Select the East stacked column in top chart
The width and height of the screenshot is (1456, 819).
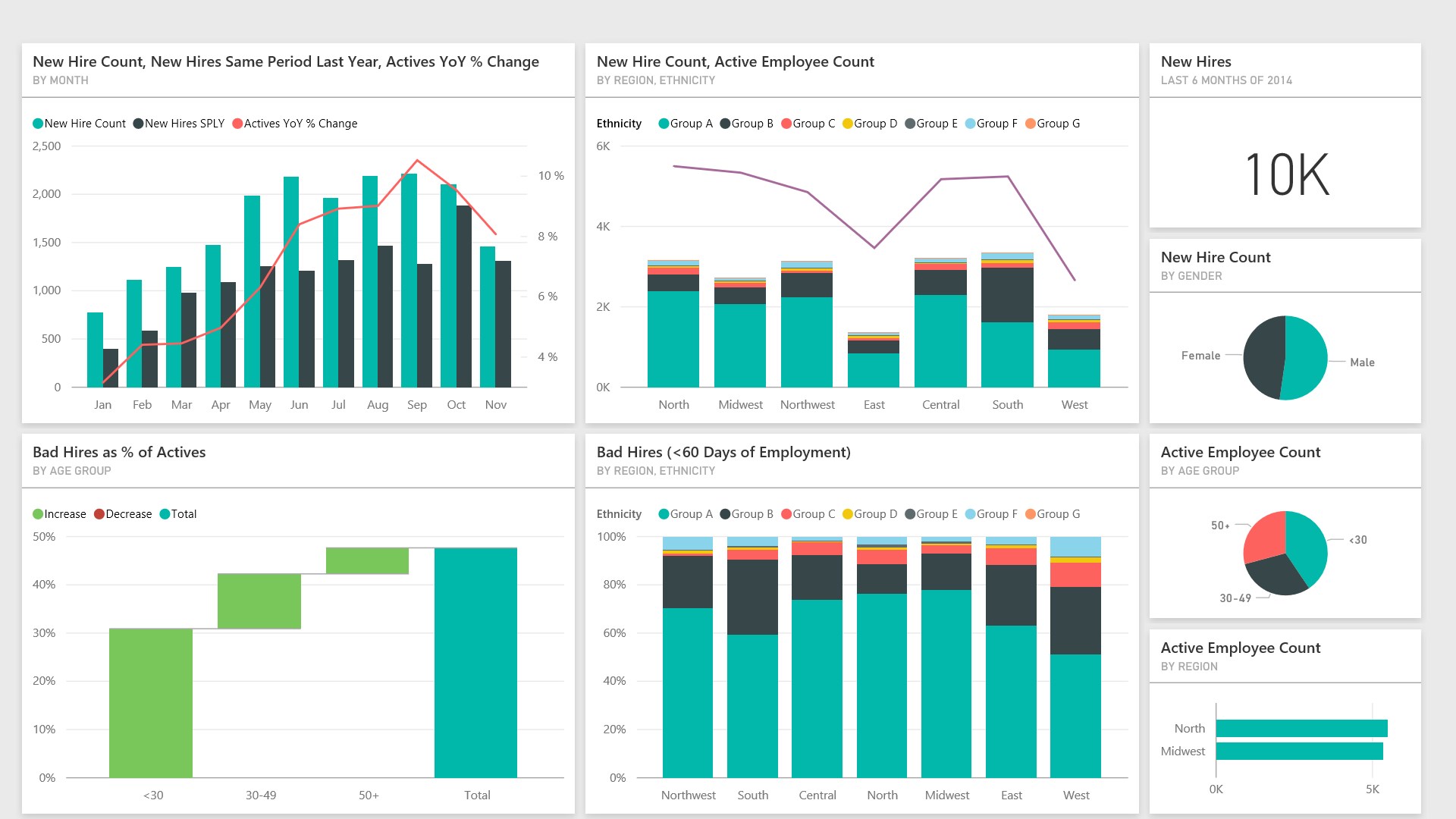(x=874, y=368)
